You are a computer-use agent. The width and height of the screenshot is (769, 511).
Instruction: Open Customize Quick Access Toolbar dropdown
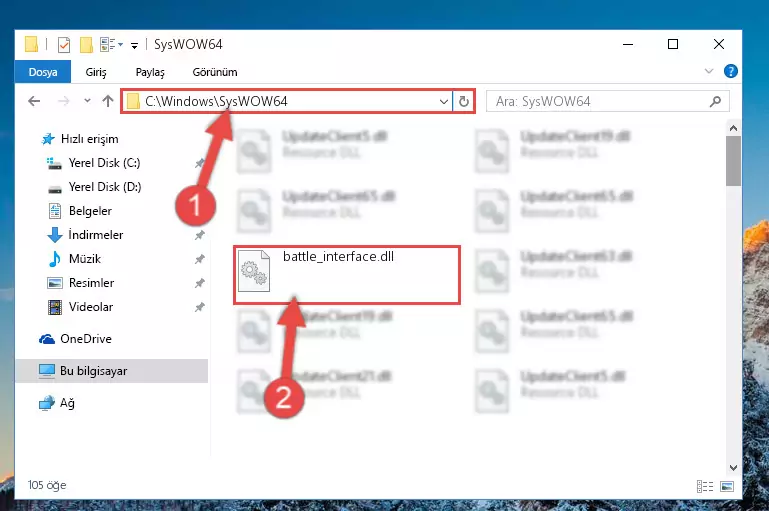coord(134,46)
